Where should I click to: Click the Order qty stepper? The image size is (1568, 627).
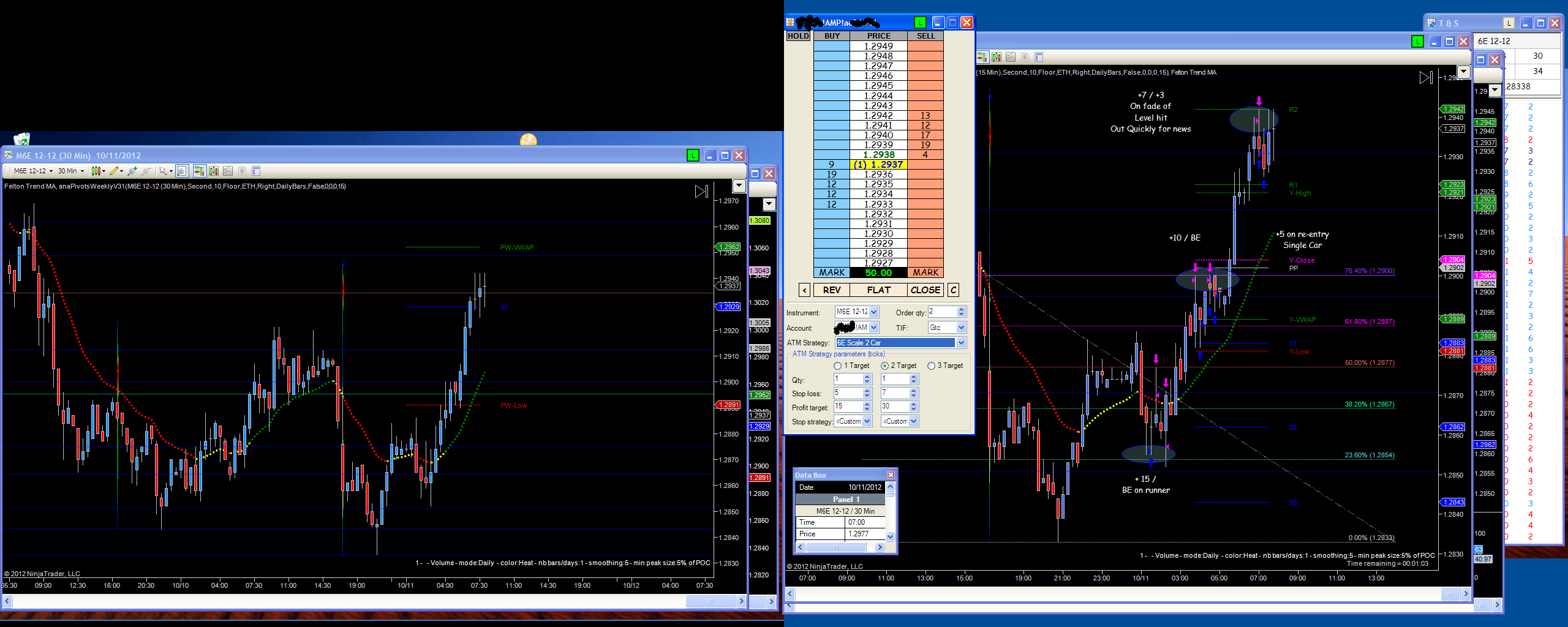pos(962,312)
